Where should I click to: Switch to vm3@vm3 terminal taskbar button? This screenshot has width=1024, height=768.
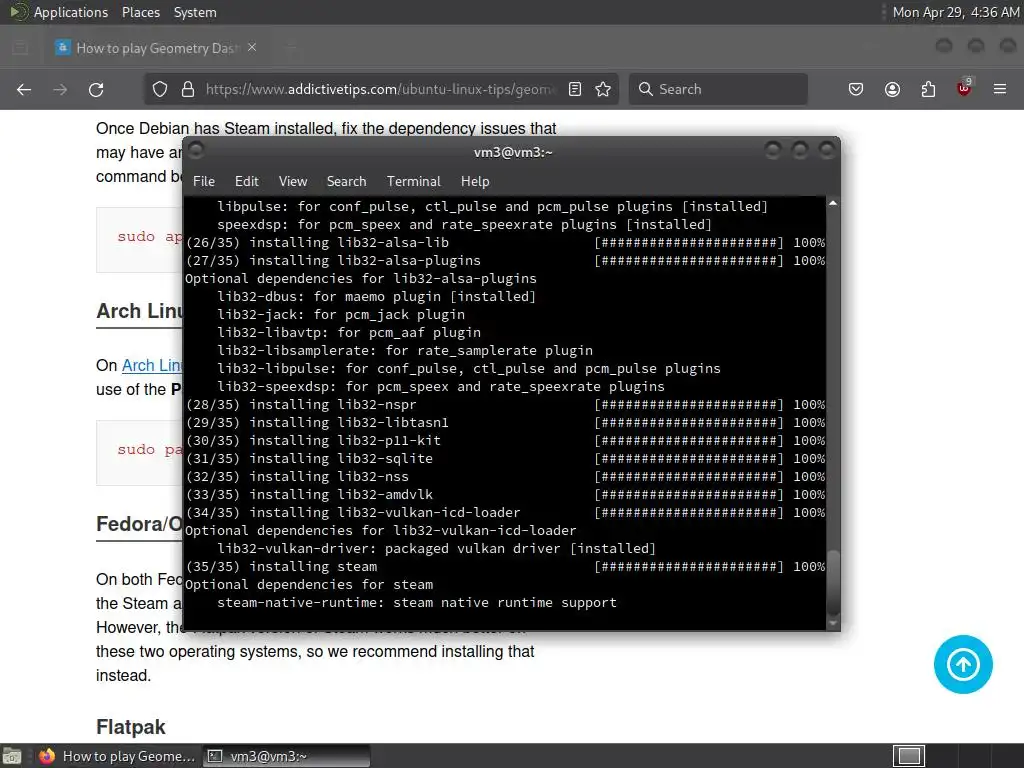coord(286,756)
